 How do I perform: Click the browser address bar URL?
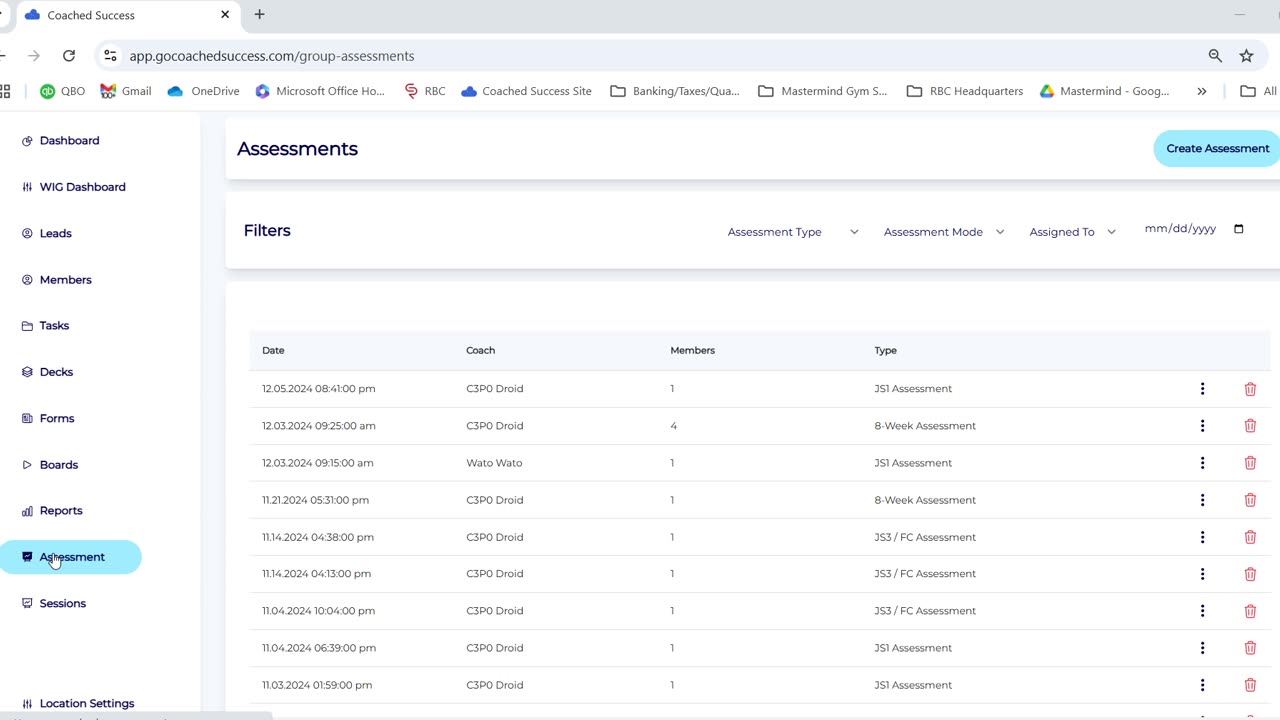[271, 56]
